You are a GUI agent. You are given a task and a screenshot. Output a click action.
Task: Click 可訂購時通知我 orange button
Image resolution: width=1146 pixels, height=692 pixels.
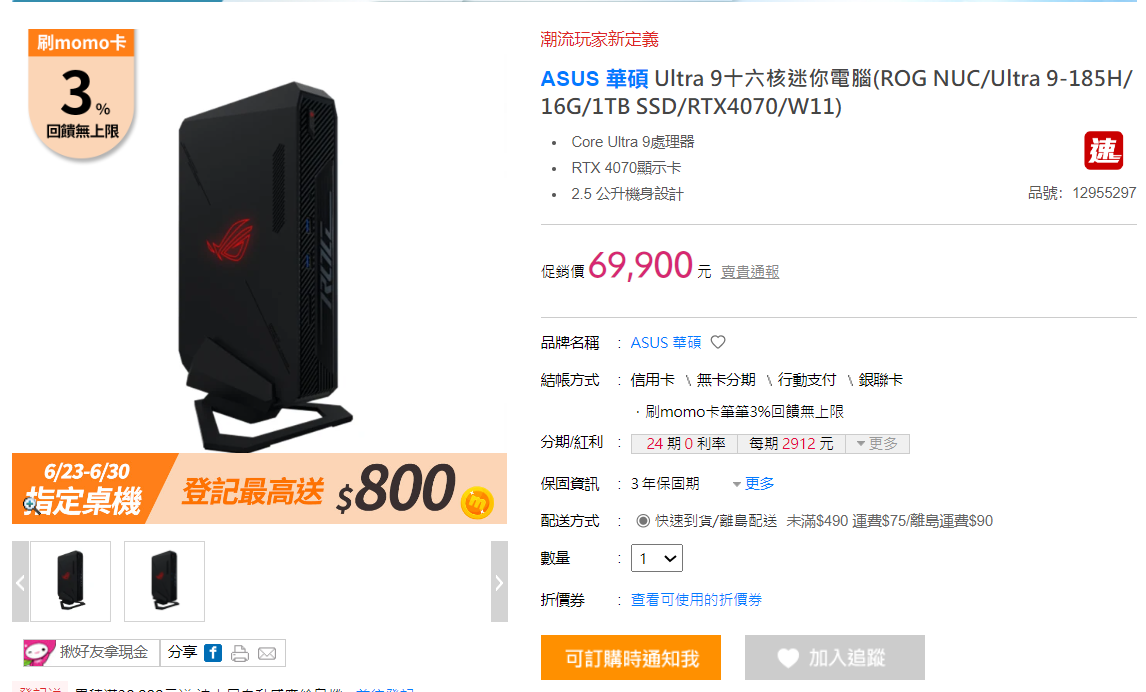tap(631, 658)
